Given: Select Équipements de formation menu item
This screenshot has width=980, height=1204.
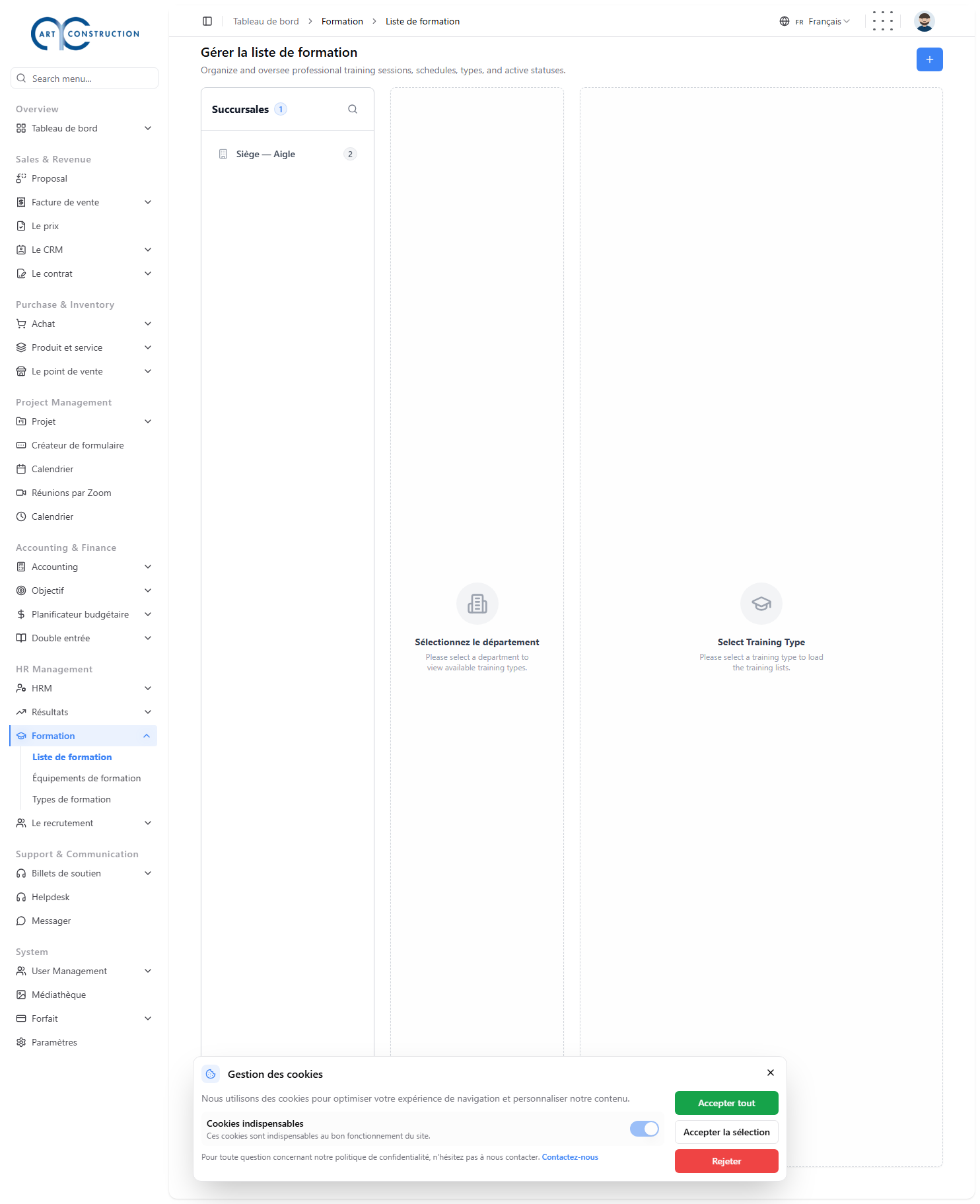Looking at the screenshot, I should pyautogui.click(x=87, y=778).
